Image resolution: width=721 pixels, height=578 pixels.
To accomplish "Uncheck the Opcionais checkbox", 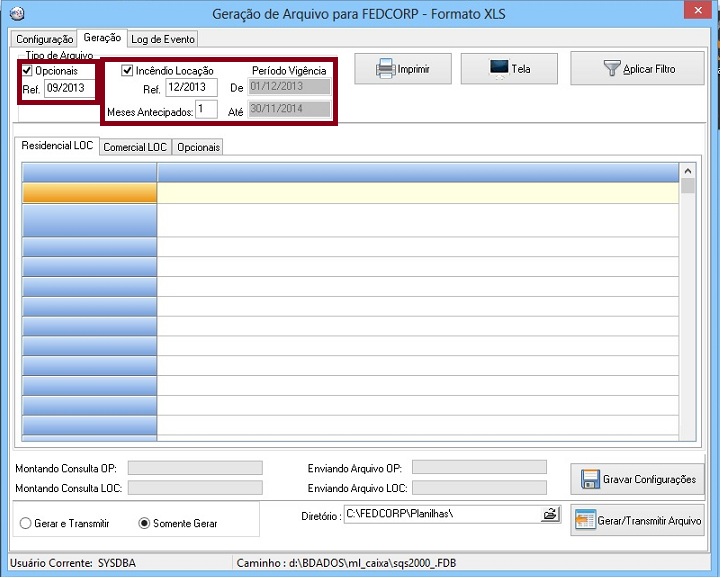I will coord(27,71).
